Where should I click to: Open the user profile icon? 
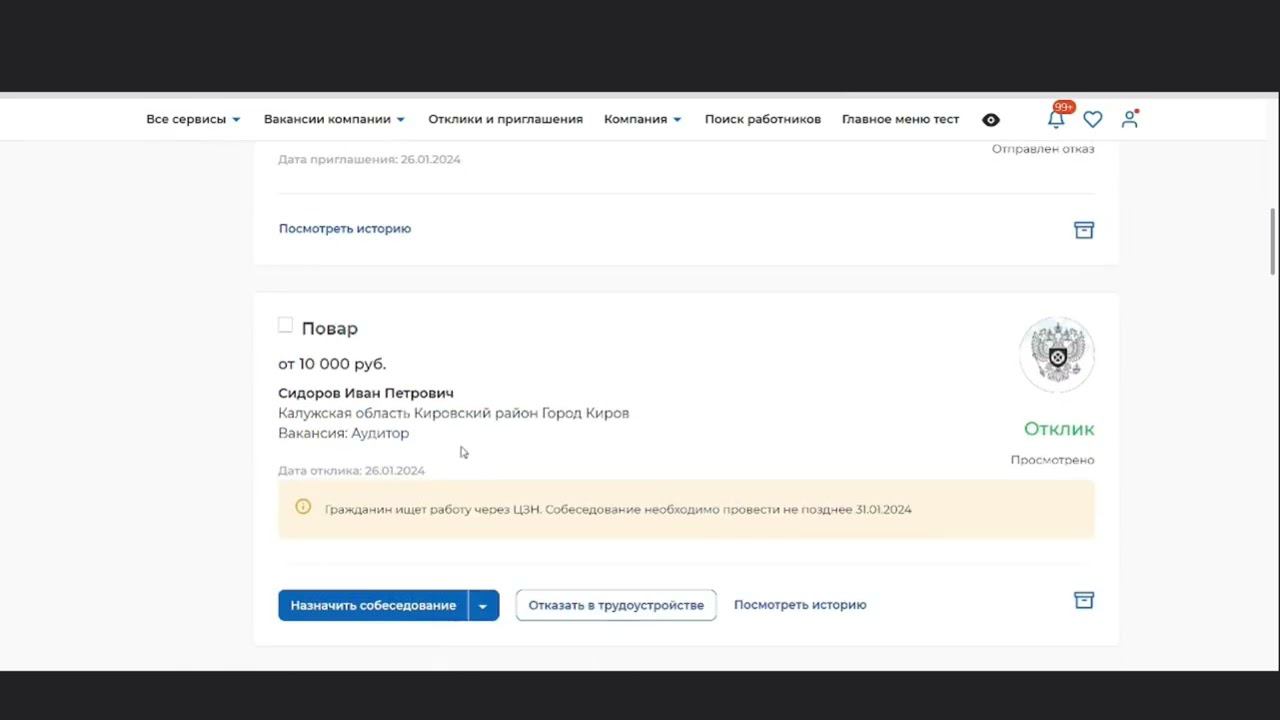pos(1130,119)
